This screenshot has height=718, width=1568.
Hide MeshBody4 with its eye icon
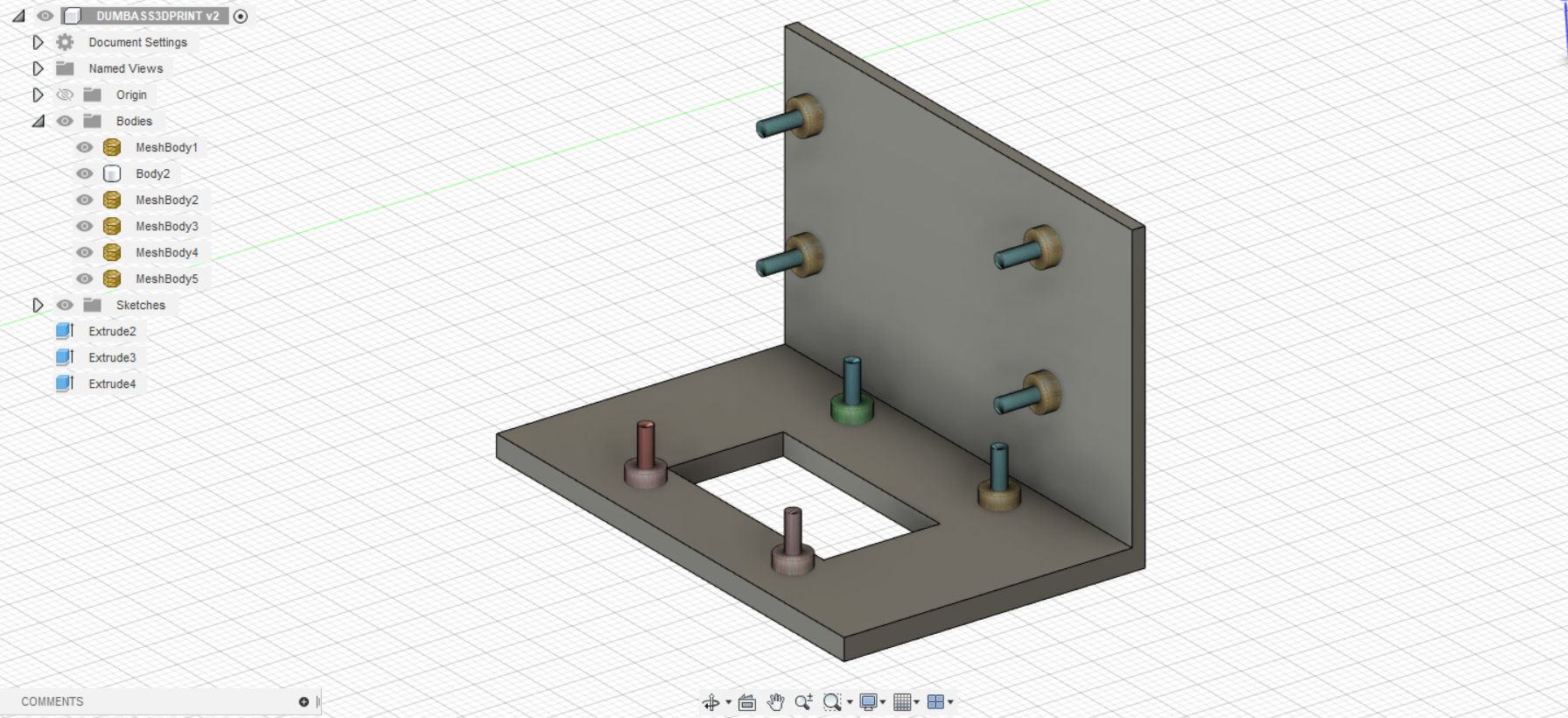[84, 252]
